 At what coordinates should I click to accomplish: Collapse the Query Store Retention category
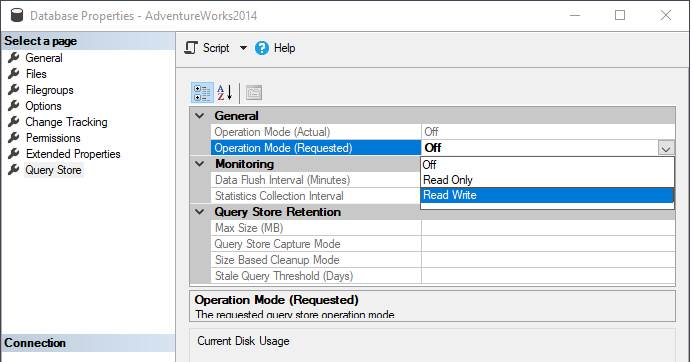pos(200,212)
